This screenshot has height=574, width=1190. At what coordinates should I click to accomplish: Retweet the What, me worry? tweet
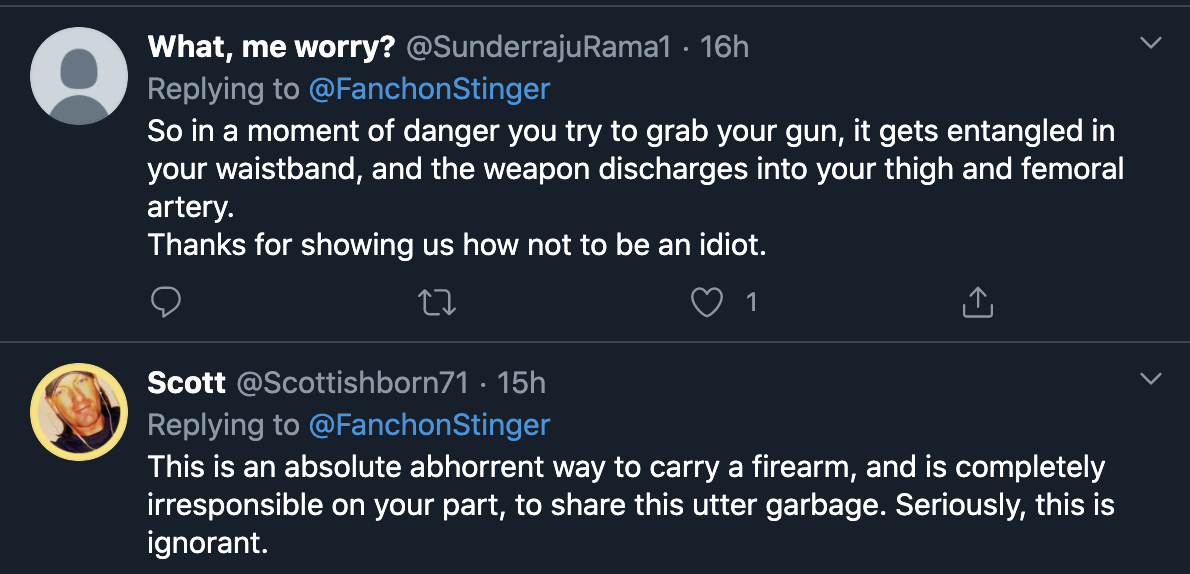tap(437, 303)
